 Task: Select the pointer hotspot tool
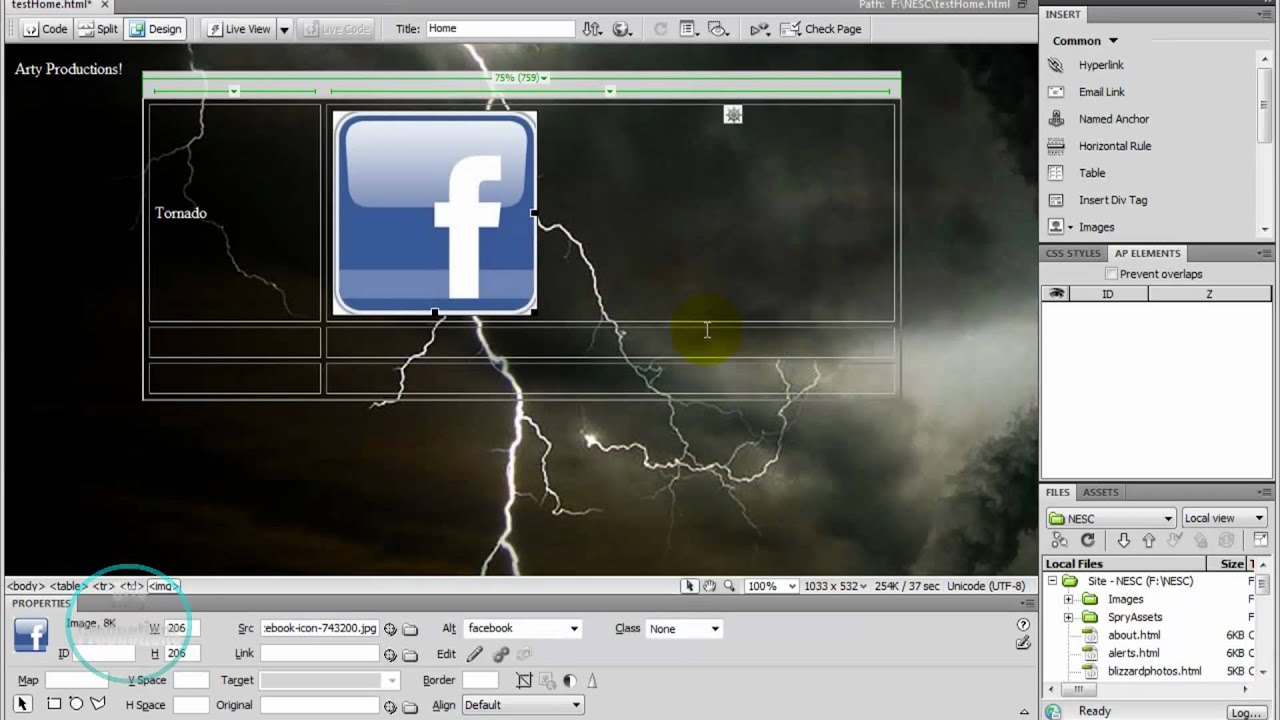pos(23,704)
